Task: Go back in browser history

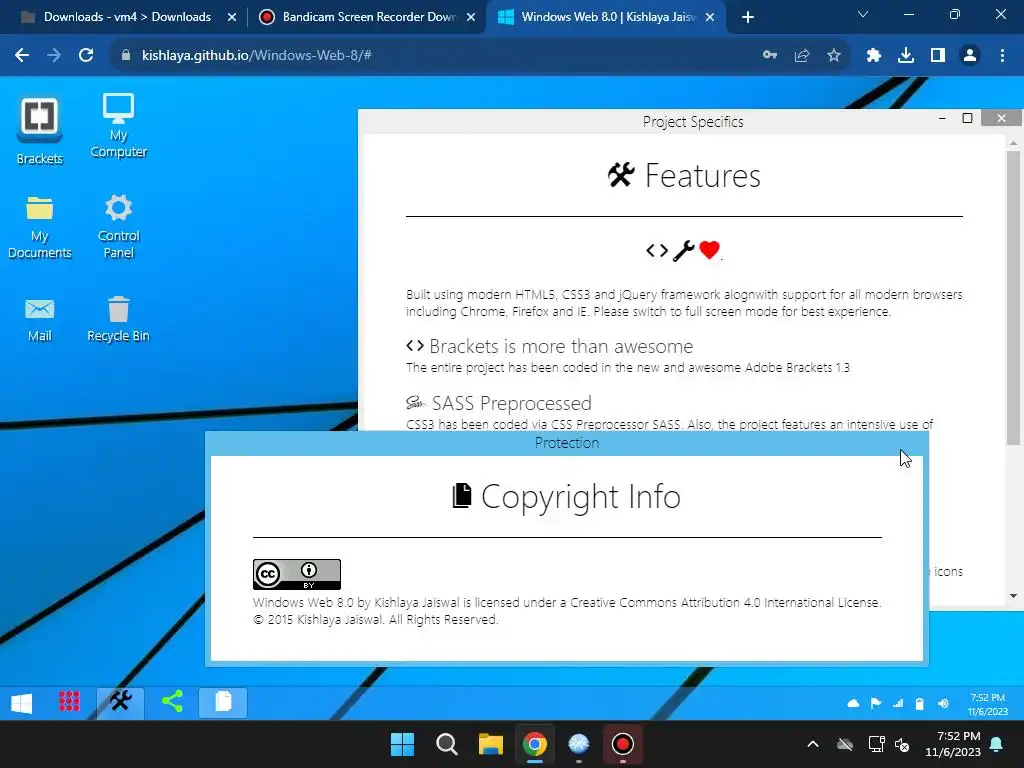Action: tap(22, 56)
